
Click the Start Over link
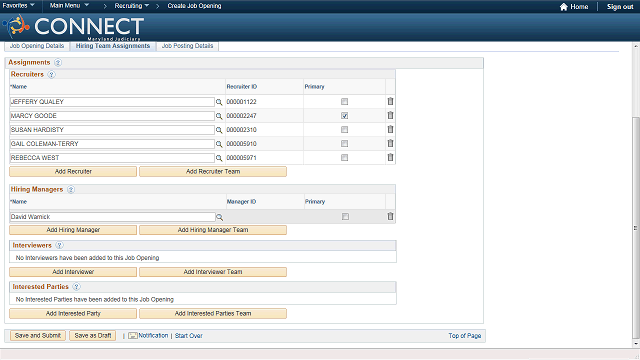click(x=189, y=336)
